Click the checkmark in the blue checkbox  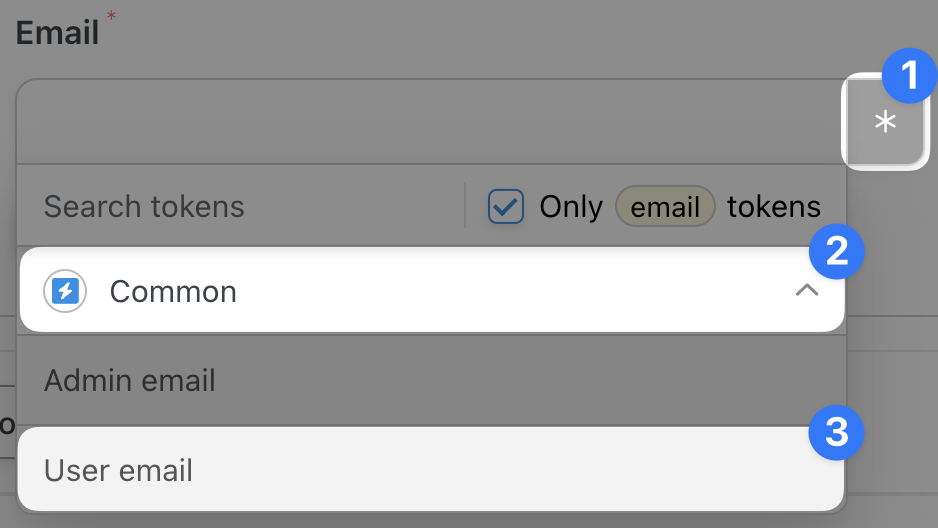coord(506,207)
